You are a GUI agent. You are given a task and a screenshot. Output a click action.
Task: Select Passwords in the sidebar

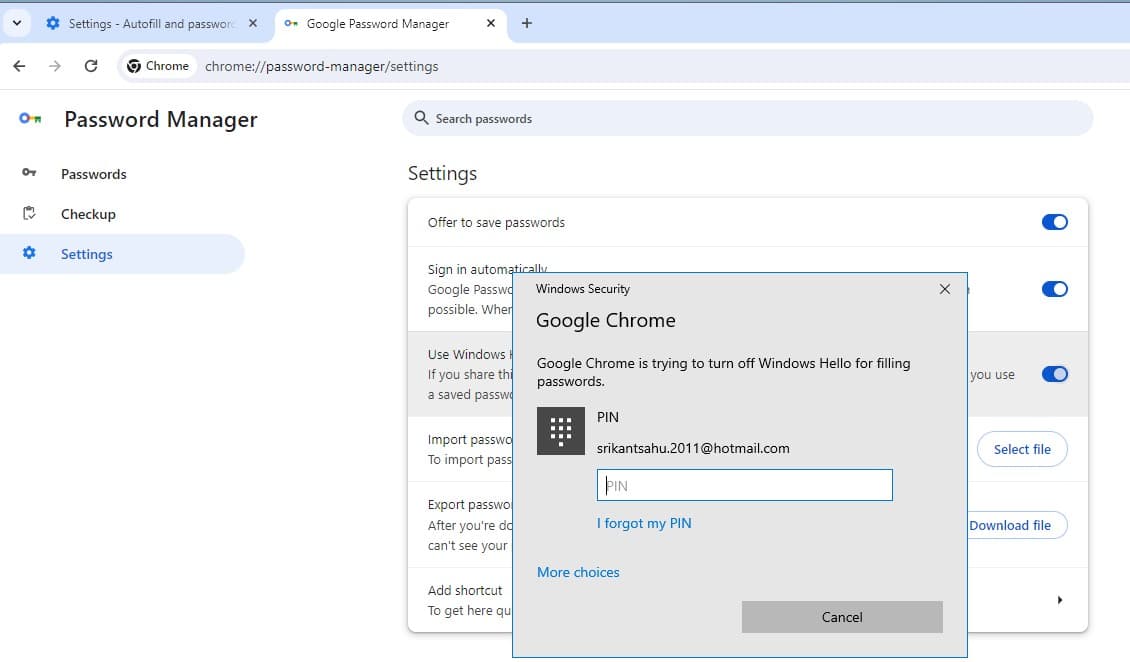coord(93,173)
